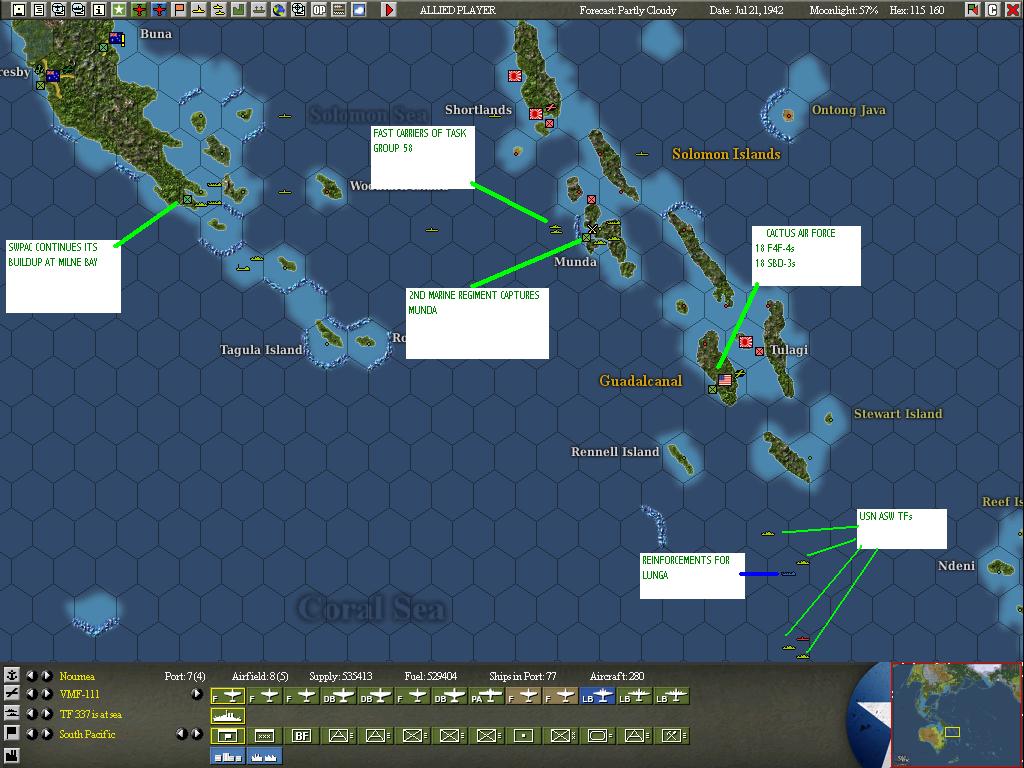Click the Noumea base name
The width and height of the screenshot is (1024, 768).
(x=77, y=676)
